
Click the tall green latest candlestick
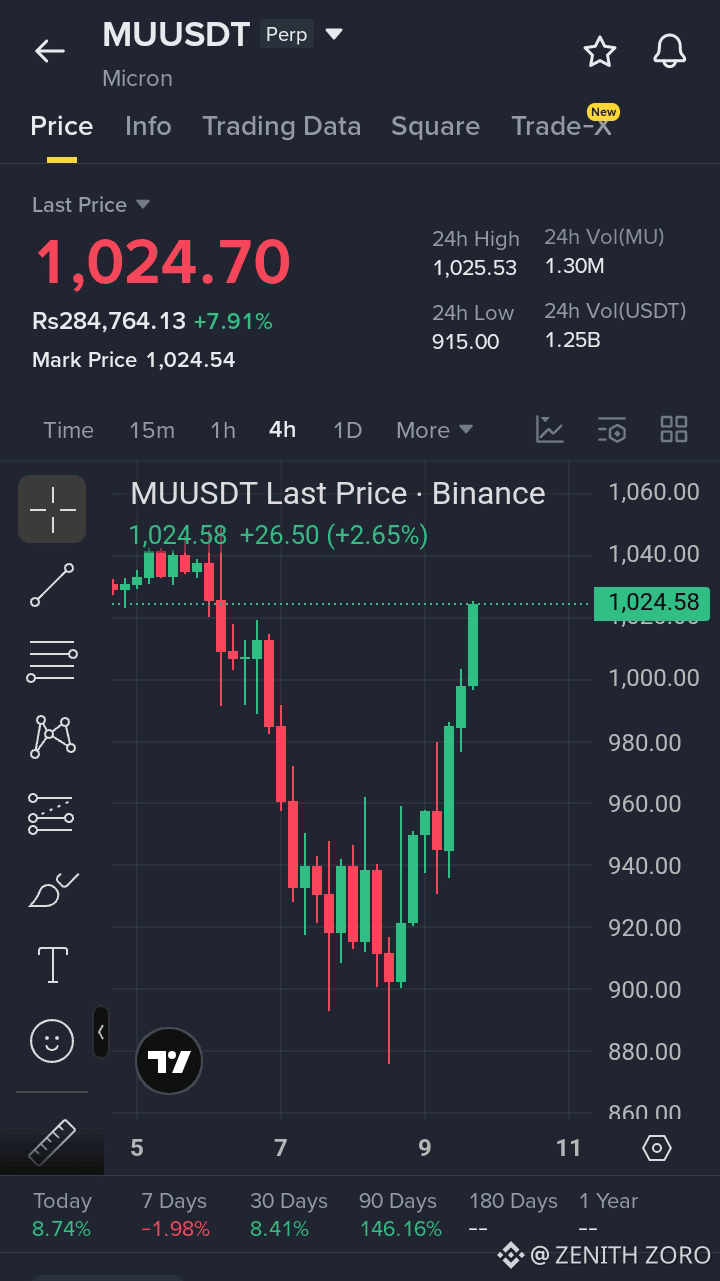tap(473, 645)
